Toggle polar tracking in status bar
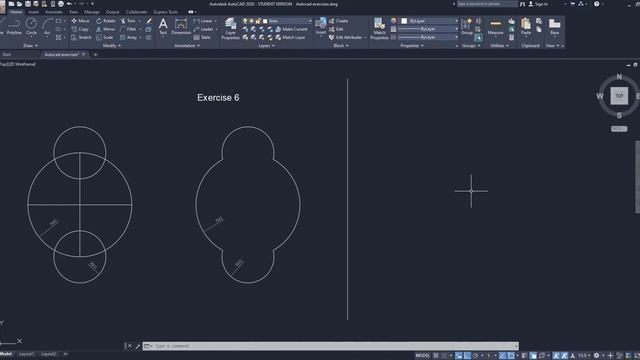 coord(475,356)
